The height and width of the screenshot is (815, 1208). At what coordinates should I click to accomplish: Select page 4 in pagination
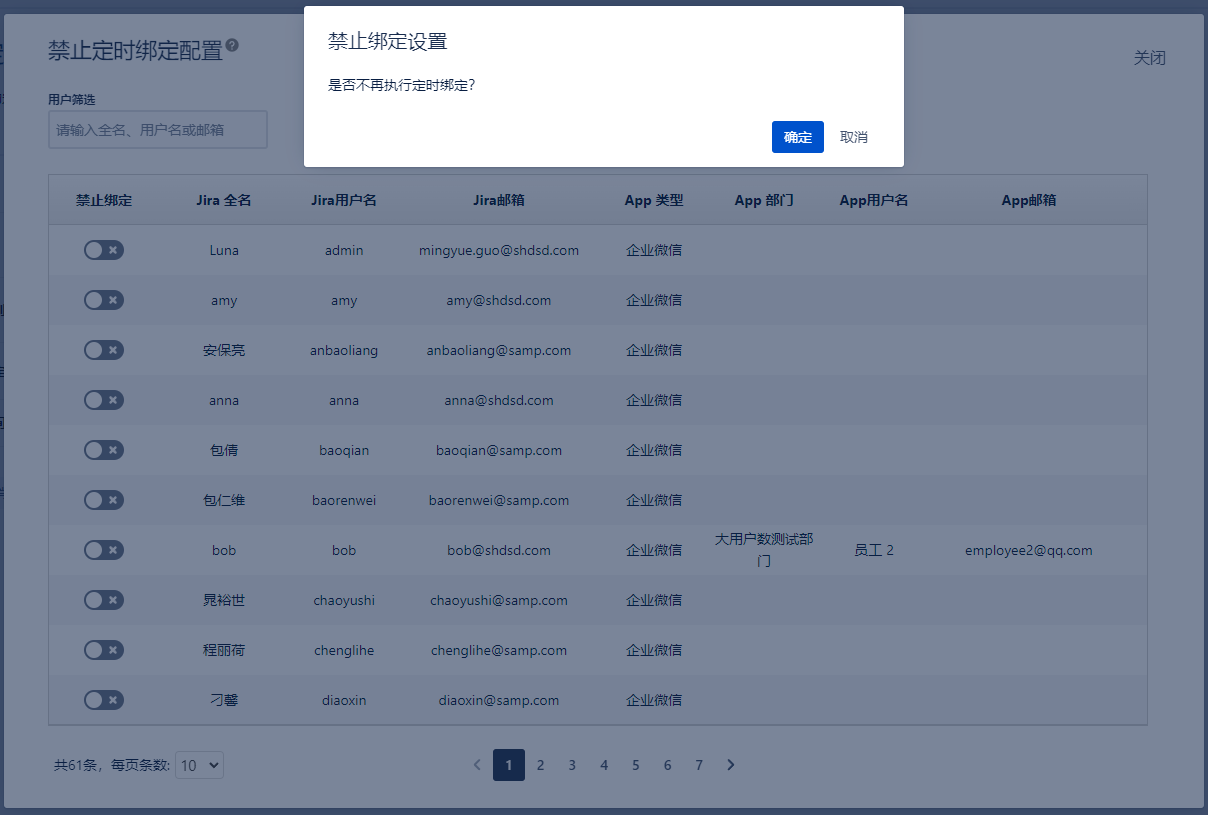click(x=604, y=765)
